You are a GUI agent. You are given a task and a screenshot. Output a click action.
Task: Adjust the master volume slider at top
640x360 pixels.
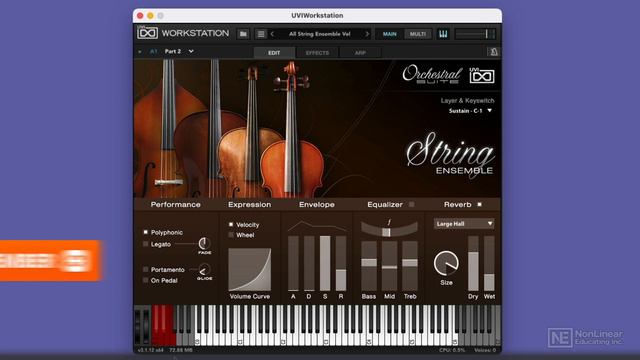476,34
